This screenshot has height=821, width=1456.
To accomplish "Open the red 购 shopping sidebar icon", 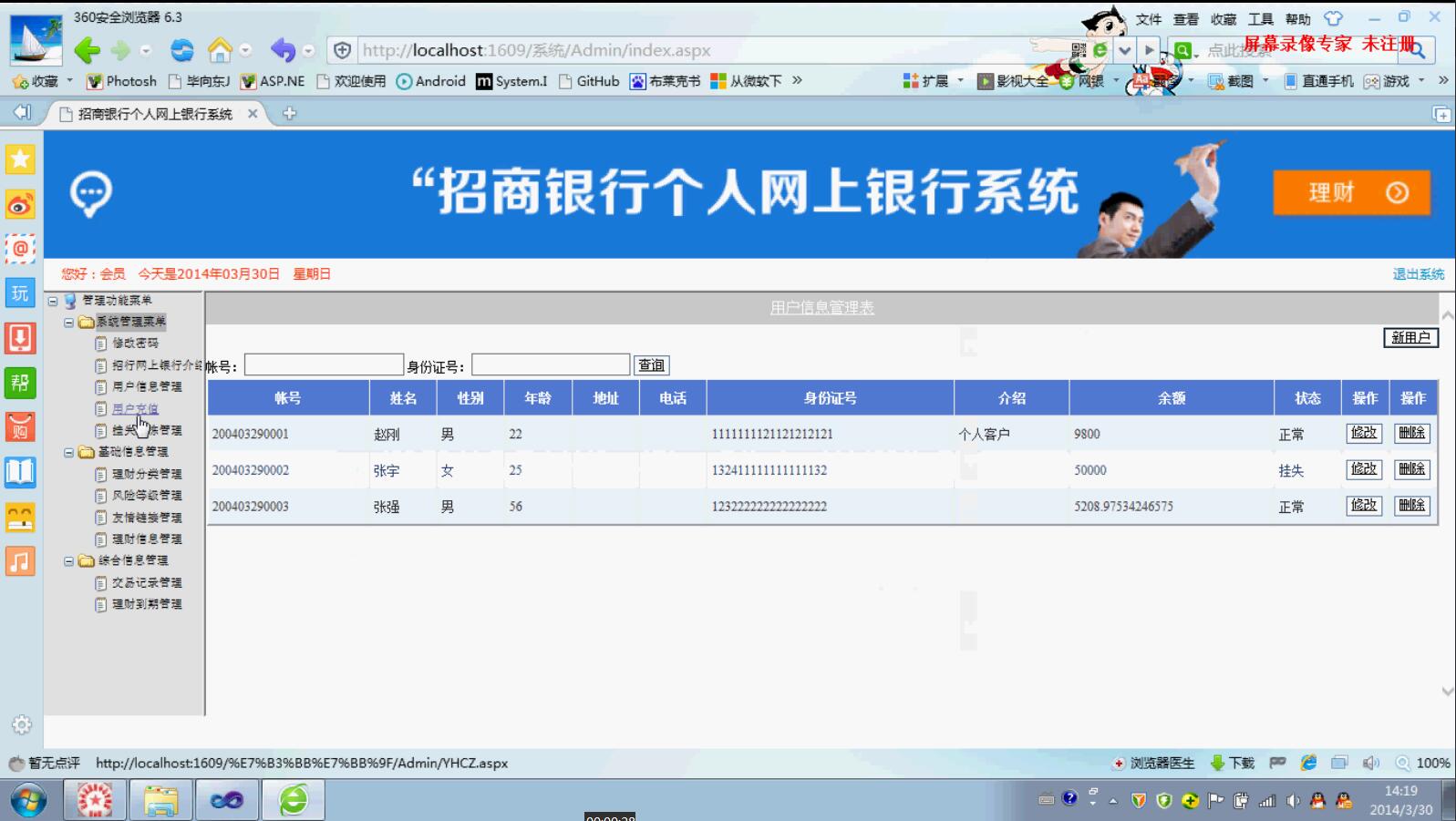I will coord(20,427).
